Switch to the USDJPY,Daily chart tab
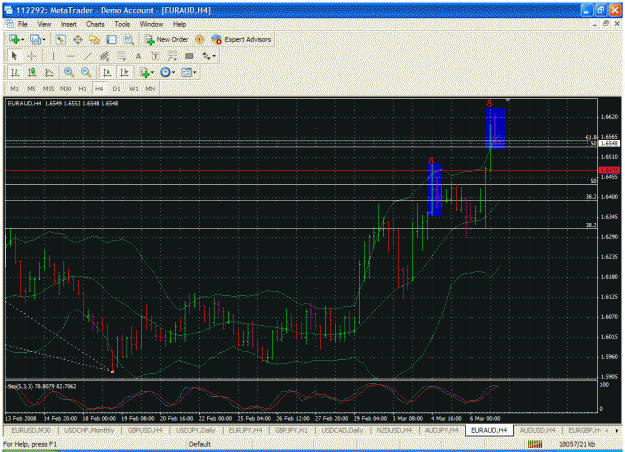Screen dimensions: 625x452 coord(196,430)
